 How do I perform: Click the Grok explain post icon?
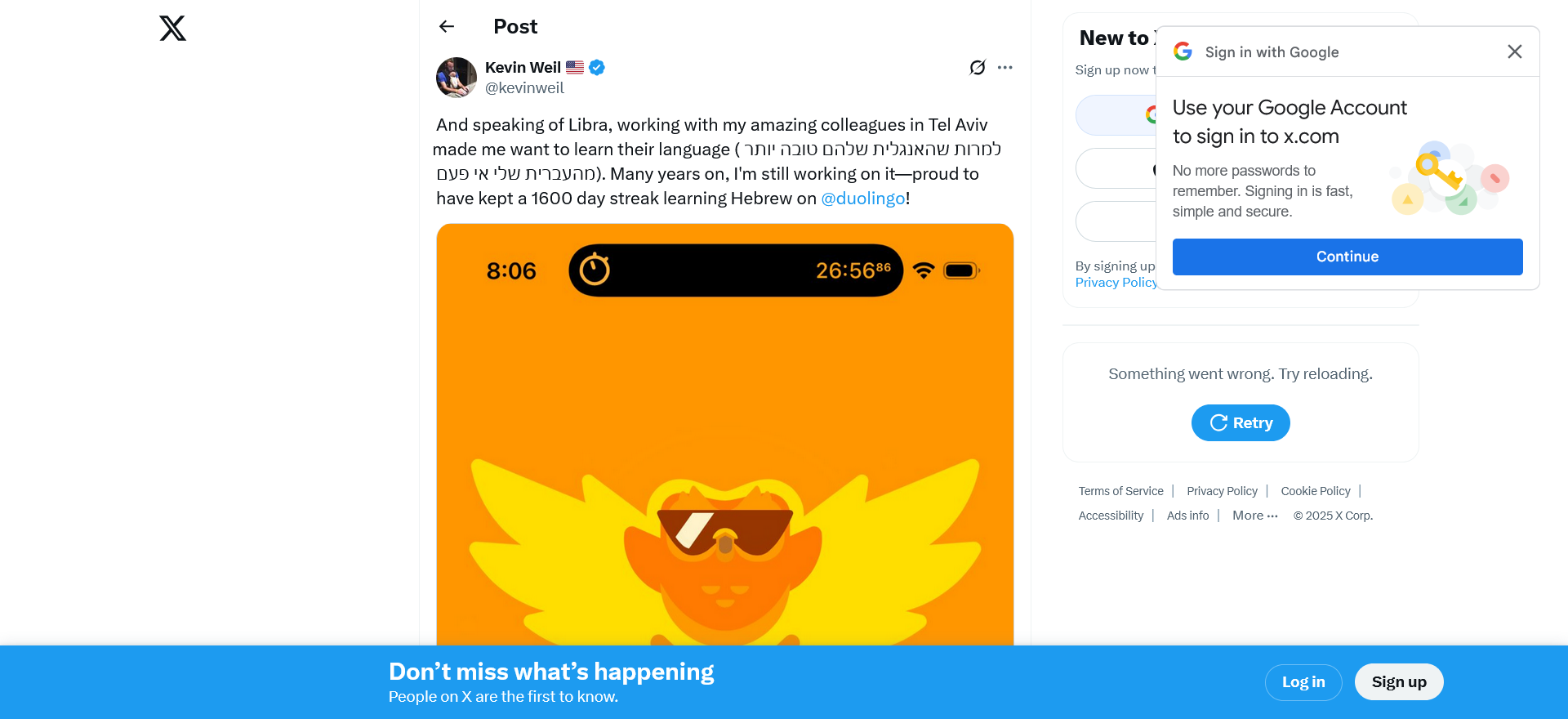pos(978,68)
